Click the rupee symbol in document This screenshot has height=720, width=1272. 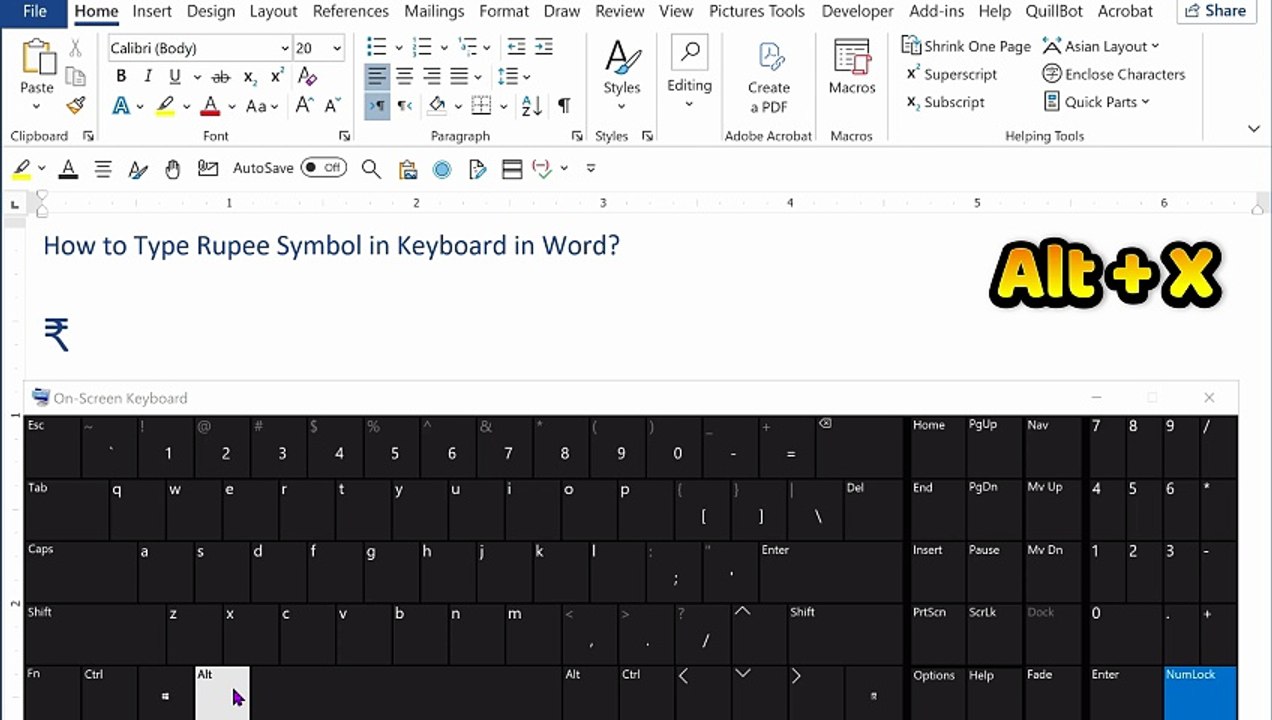(x=57, y=334)
